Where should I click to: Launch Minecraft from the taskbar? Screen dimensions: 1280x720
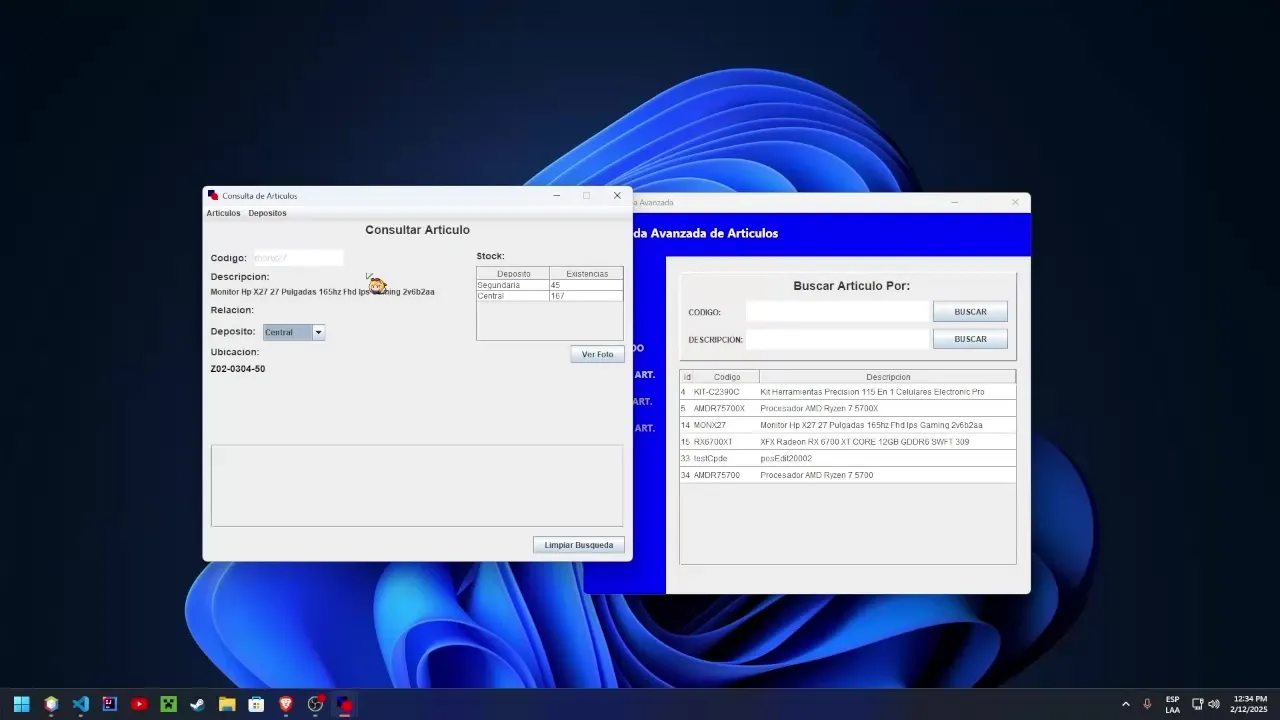point(169,704)
